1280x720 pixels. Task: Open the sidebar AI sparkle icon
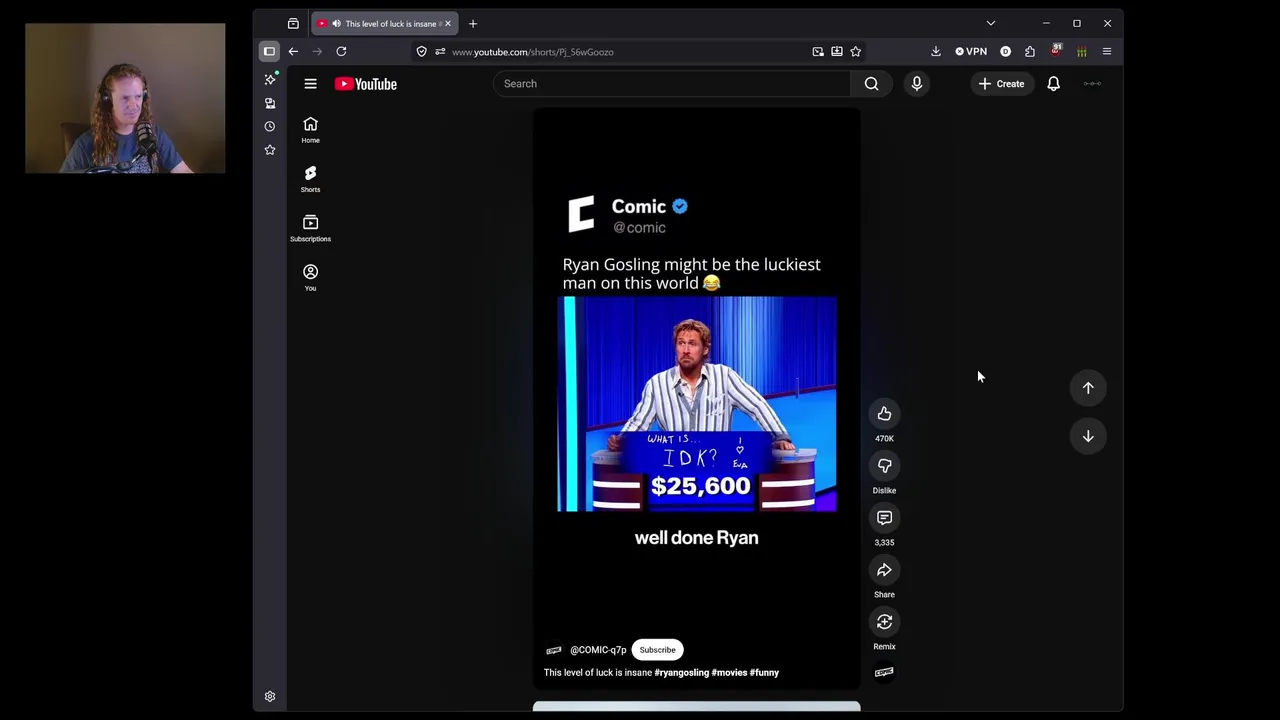click(x=270, y=79)
